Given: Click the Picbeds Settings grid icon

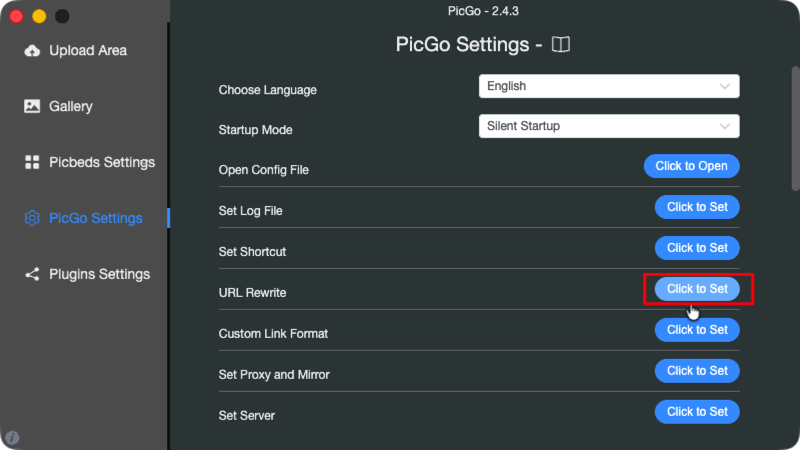Looking at the screenshot, I should click(x=32, y=162).
